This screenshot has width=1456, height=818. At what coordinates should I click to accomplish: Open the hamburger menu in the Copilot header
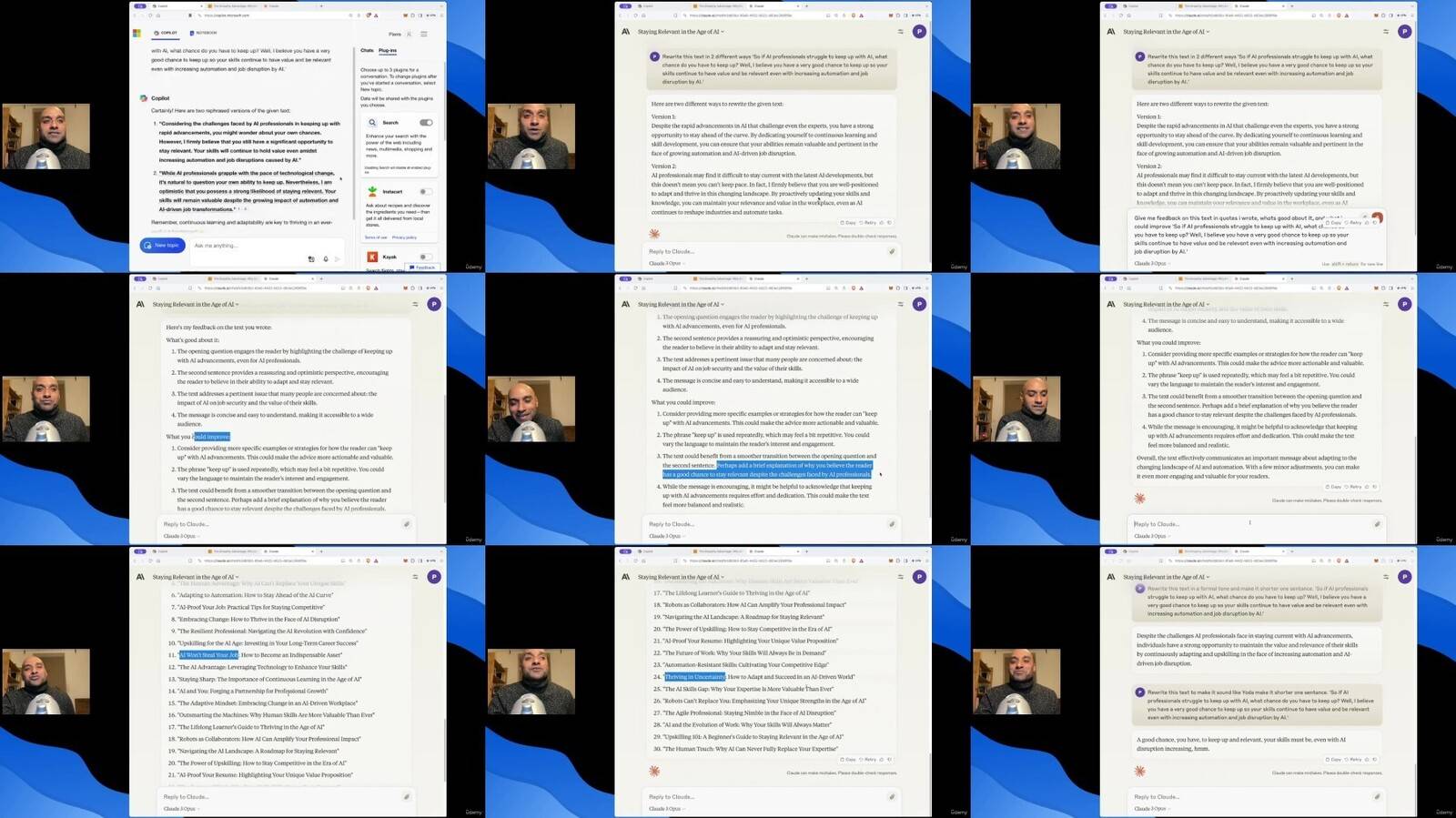pyautogui.click(x=424, y=34)
